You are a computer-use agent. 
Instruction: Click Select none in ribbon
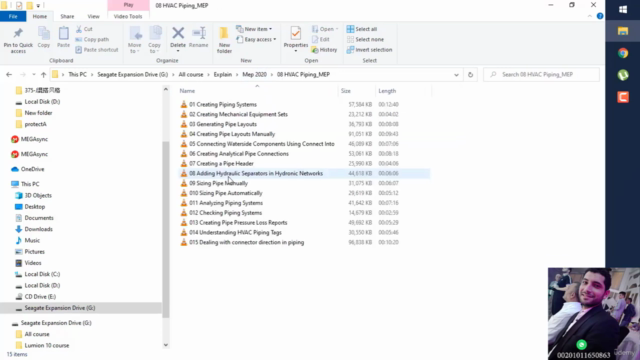(x=365, y=40)
